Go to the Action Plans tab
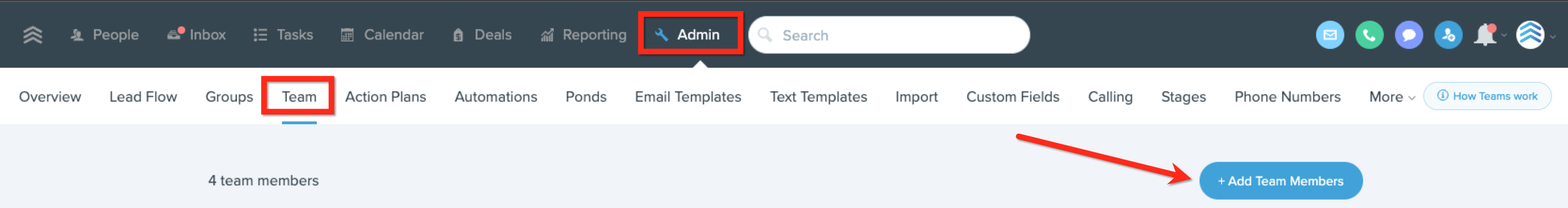This screenshot has width=1568, height=208. point(385,96)
